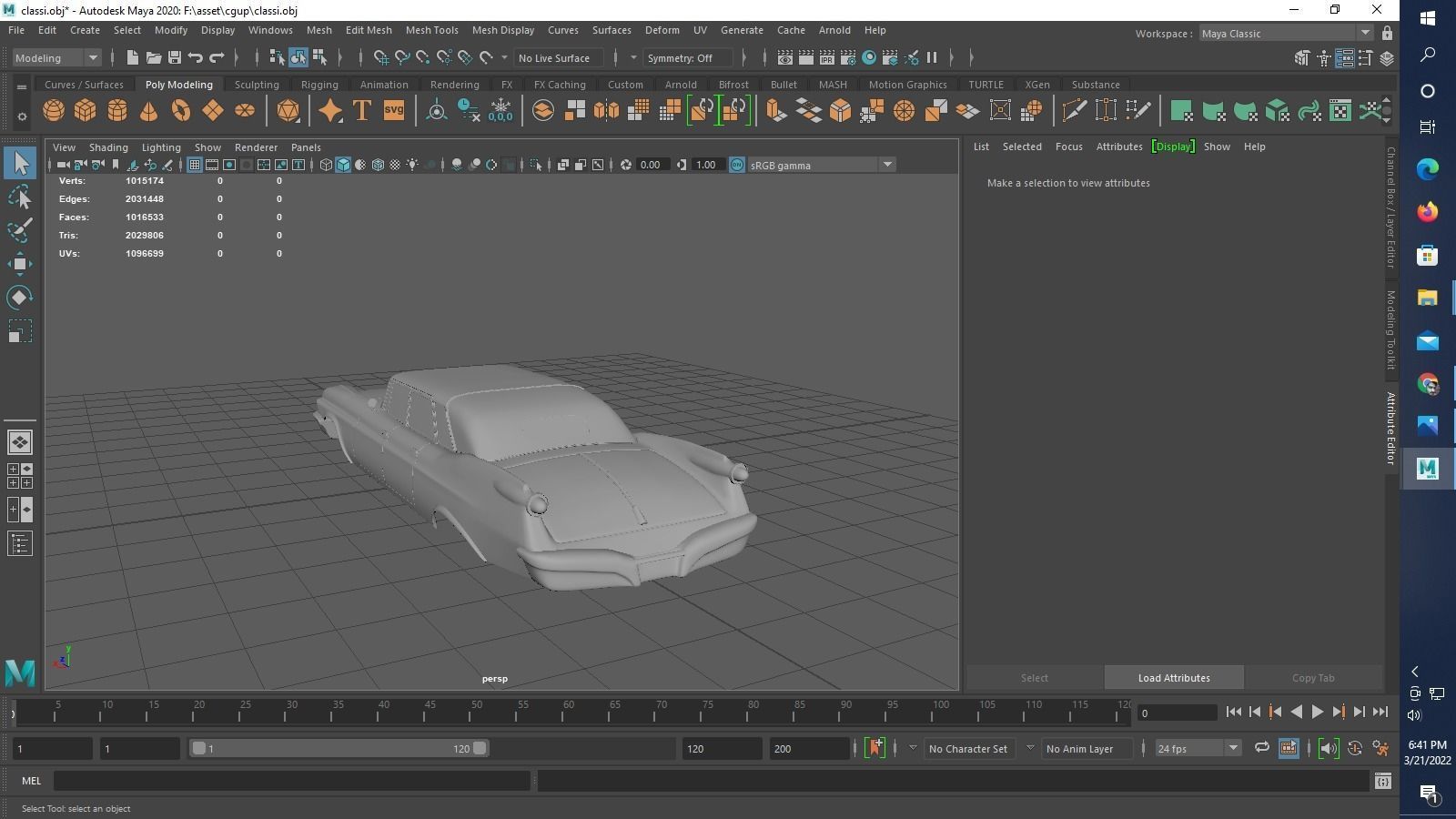Toggle the color management ON button

[x=737, y=165]
